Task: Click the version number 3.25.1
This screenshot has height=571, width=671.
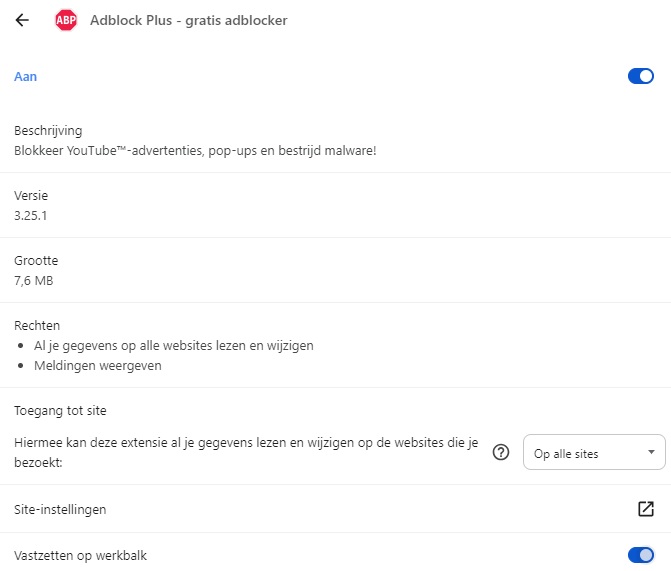Action: tap(31, 215)
